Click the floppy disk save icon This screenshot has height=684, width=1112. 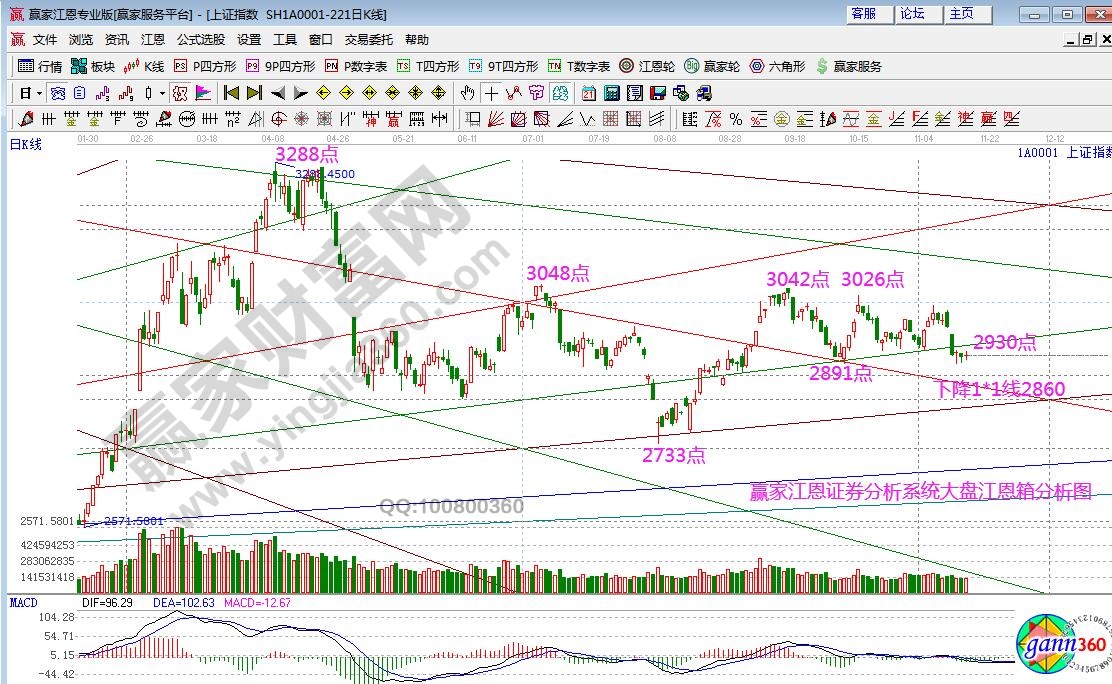click(x=657, y=93)
